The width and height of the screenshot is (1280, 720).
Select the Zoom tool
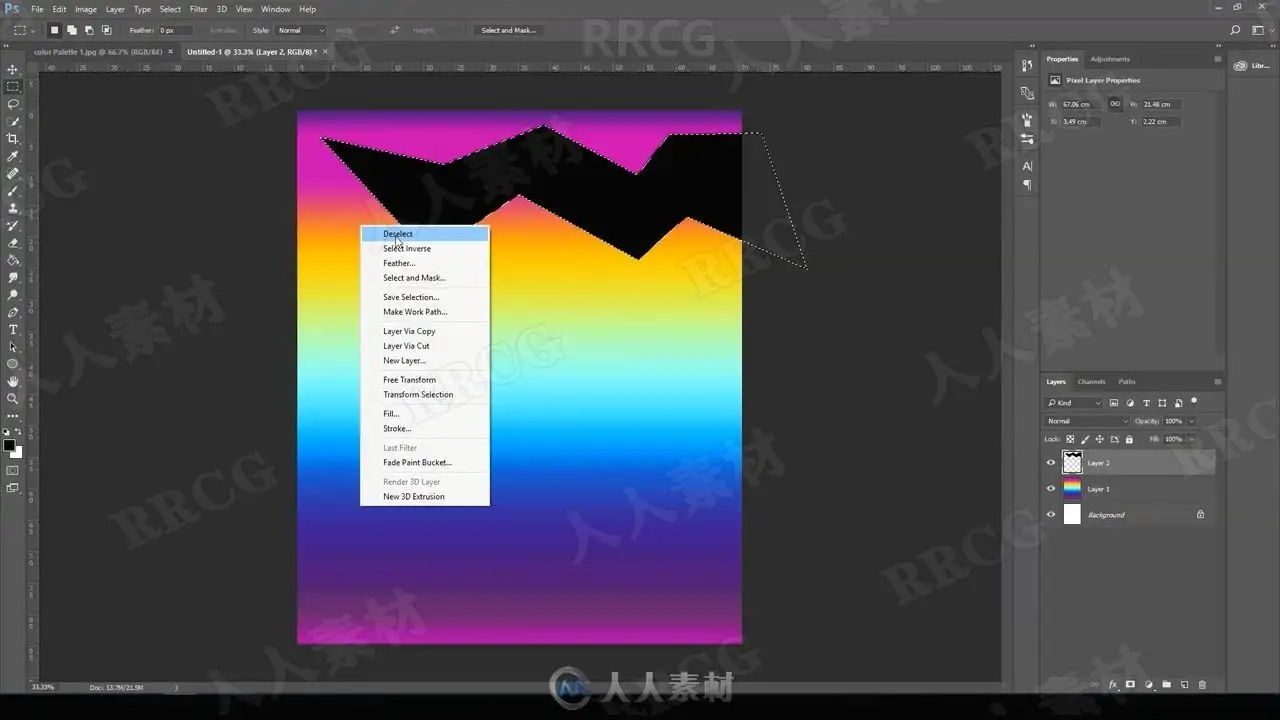(13, 398)
